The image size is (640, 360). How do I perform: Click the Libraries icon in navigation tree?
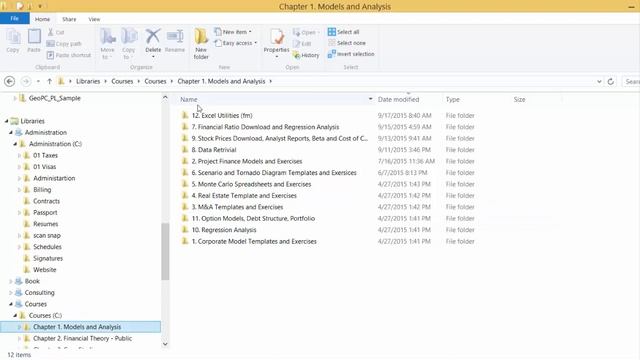(x=15, y=121)
